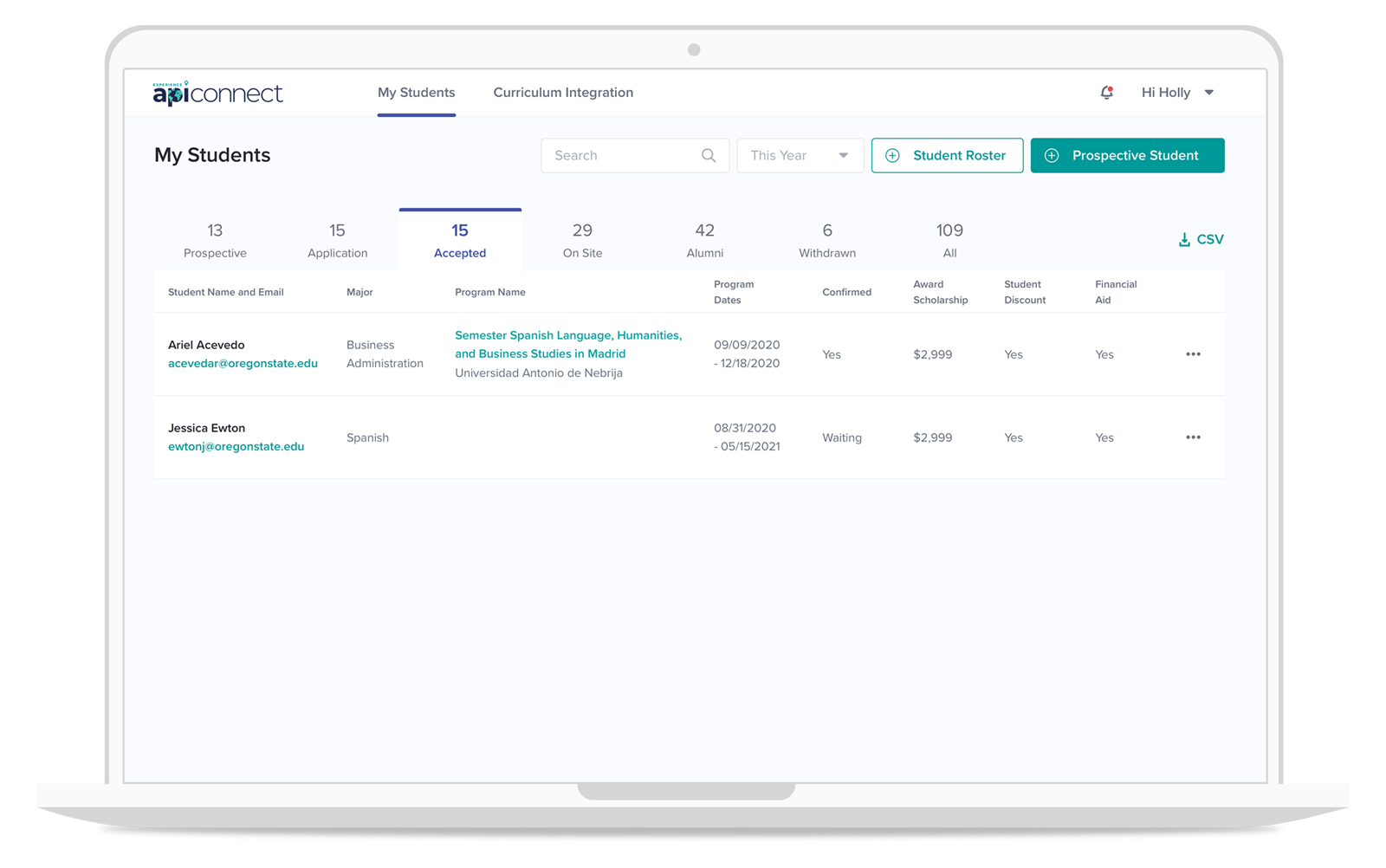Screen dimensions: 1386x868
Task: Click the plus icon on Prospective Student
Action: [1052, 156]
